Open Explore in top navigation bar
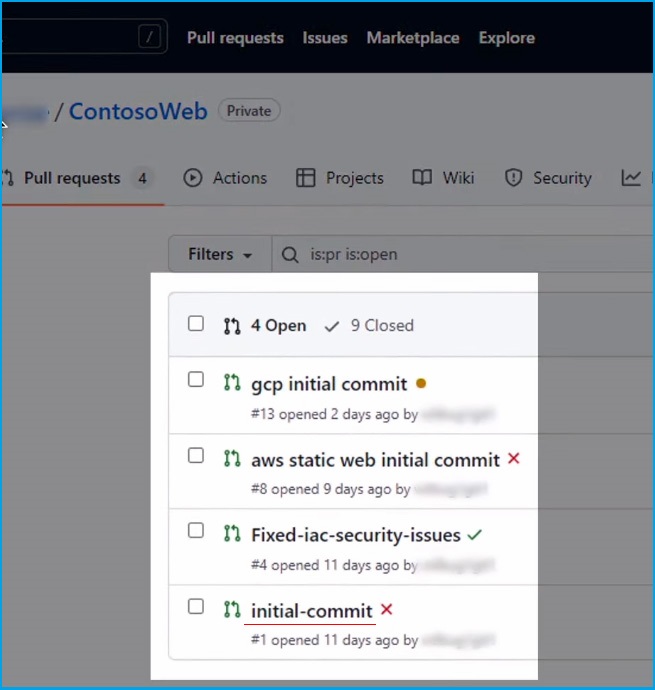This screenshot has height=690, width=655. click(507, 38)
